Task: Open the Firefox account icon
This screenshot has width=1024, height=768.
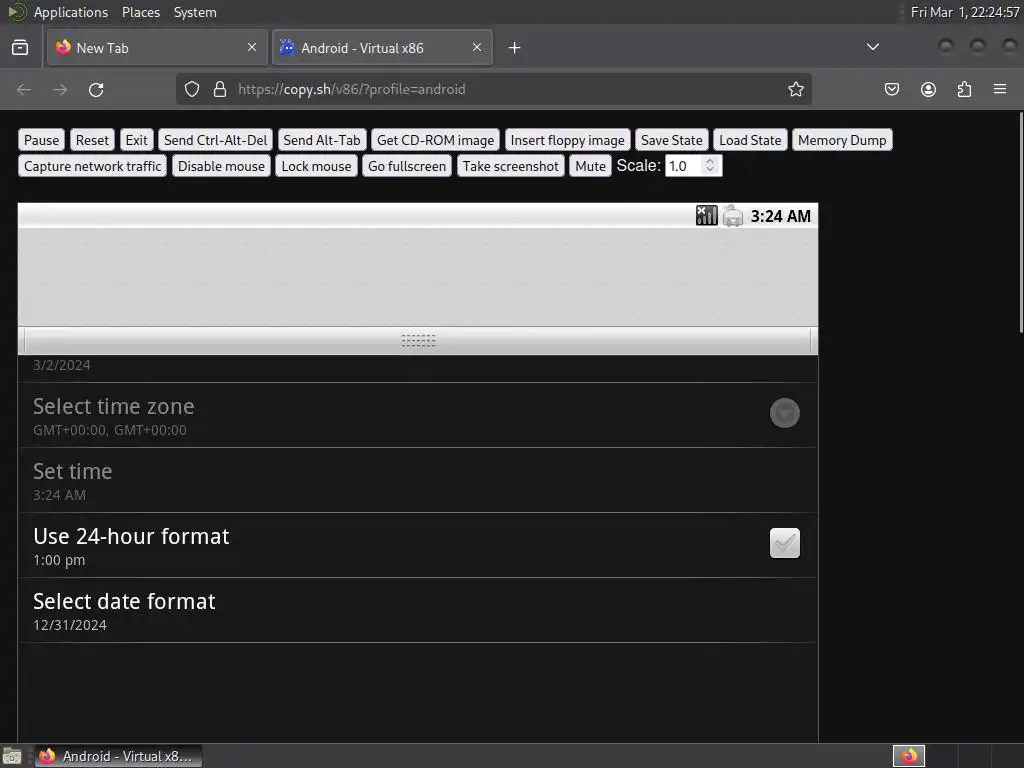Action: click(928, 89)
